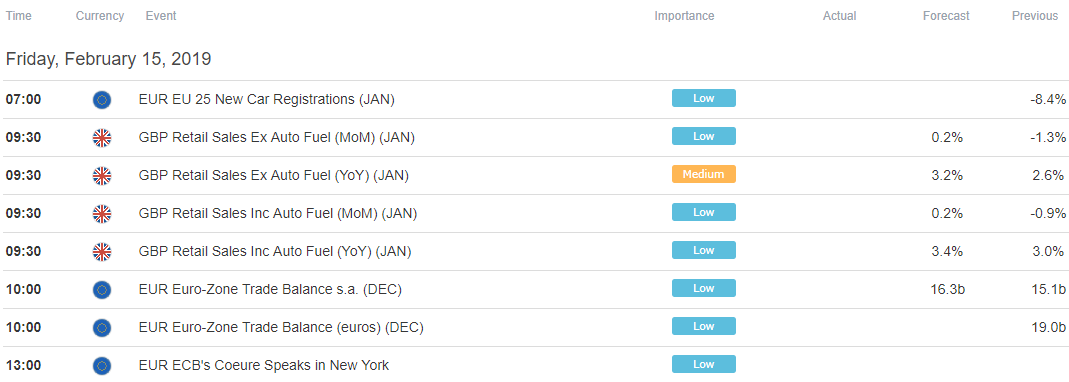
Task: Sort by the Importance column header
Action: click(x=684, y=16)
